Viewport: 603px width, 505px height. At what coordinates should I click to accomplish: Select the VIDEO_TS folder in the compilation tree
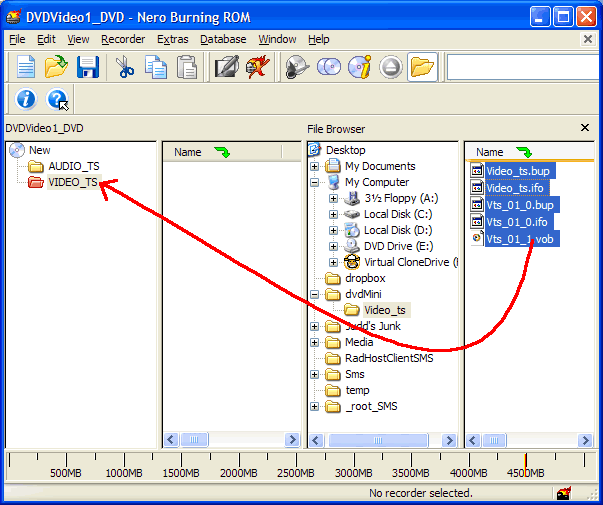(x=73, y=182)
